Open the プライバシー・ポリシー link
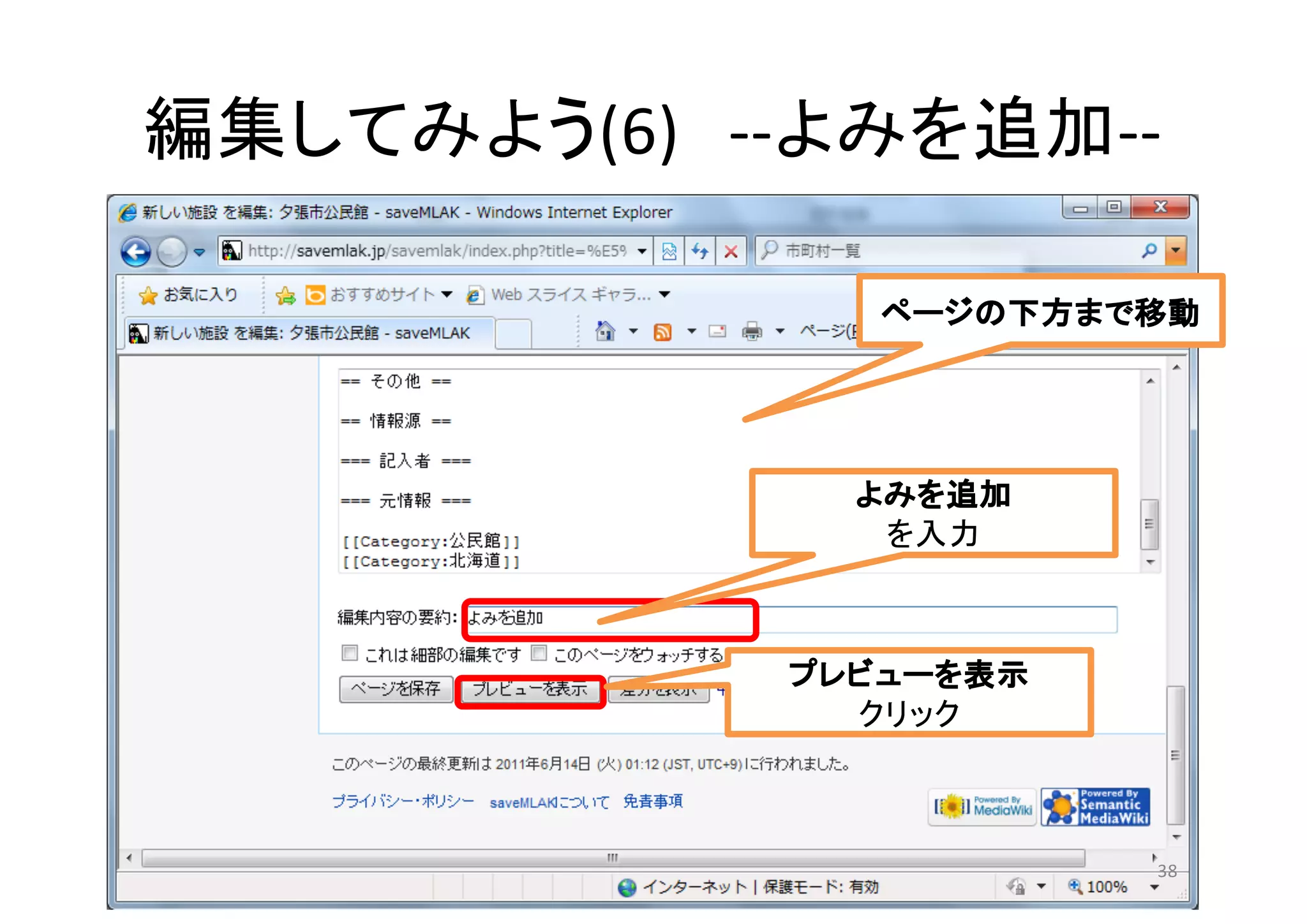Screen dimensions: 1307x924 coord(403,801)
